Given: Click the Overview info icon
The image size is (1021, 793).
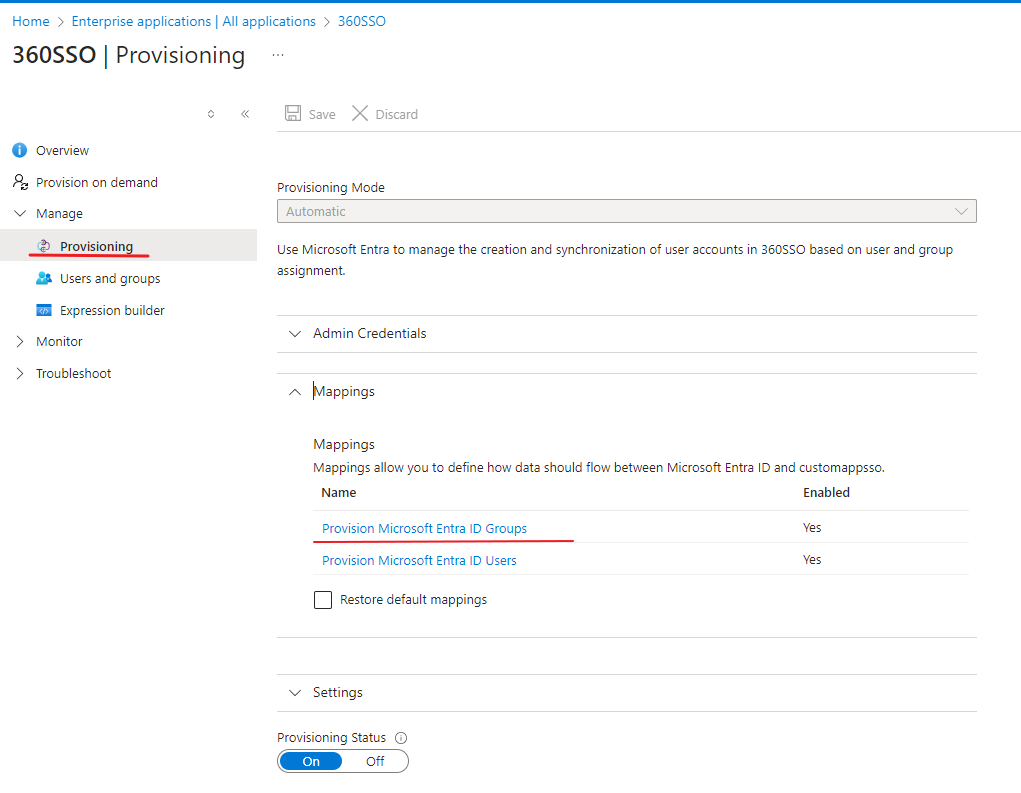Looking at the screenshot, I should point(19,150).
